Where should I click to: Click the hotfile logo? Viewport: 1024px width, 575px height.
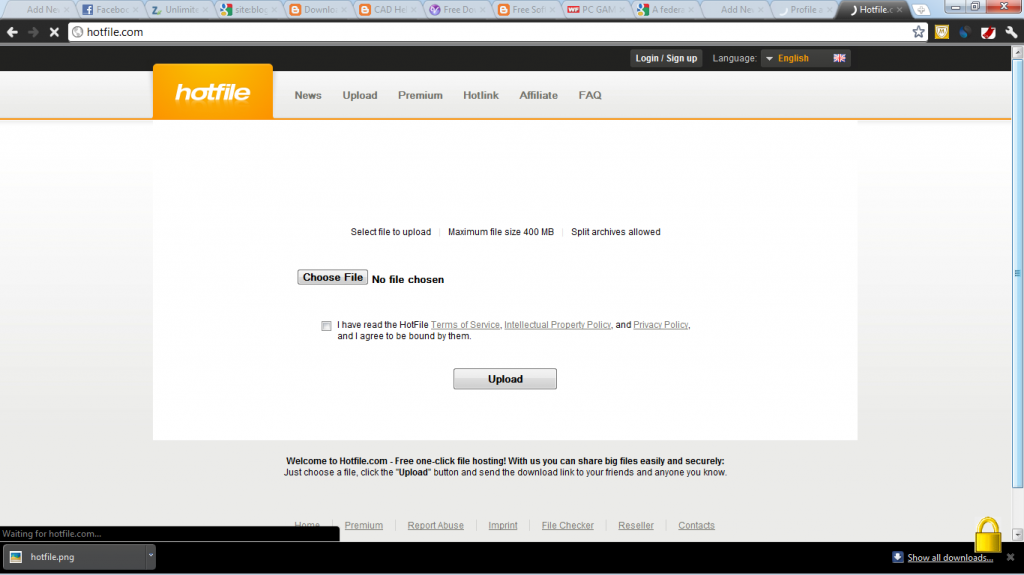213,92
